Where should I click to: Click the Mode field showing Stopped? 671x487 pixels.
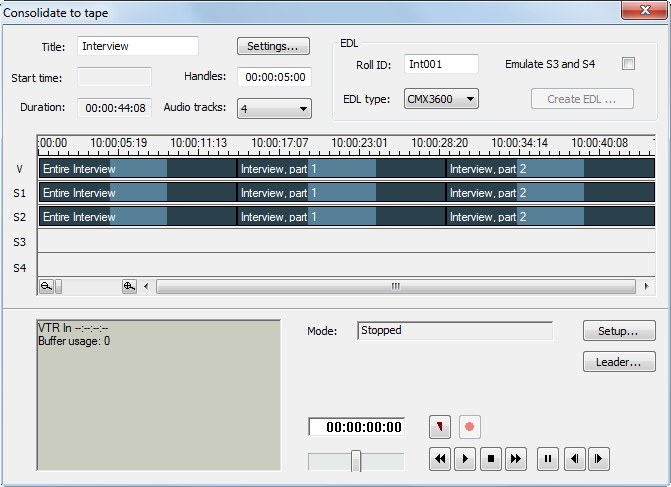pyautogui.click(x=455, y=331)
